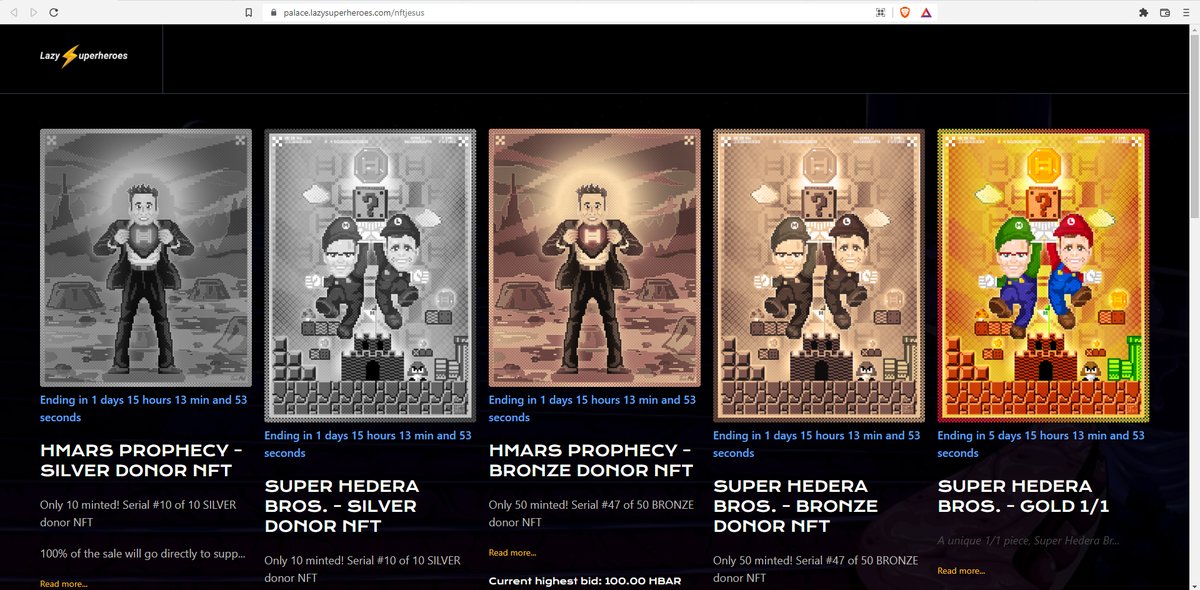The height and width of the screenshot is (590, 1200).
Task: Open Brave Shields lion icon
Action: [904, 12]
